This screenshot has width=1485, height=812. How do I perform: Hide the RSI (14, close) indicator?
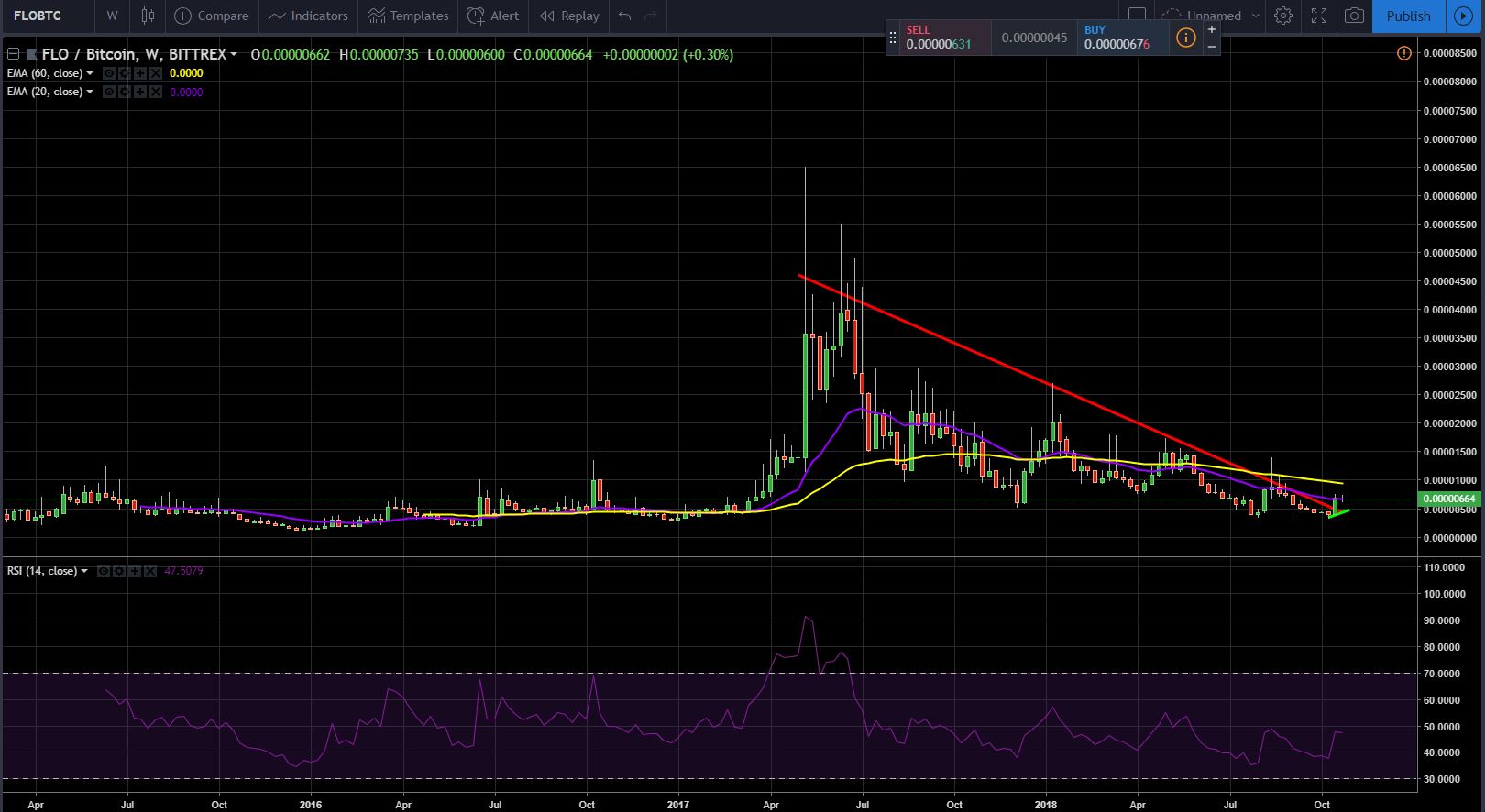pos(104,571)
